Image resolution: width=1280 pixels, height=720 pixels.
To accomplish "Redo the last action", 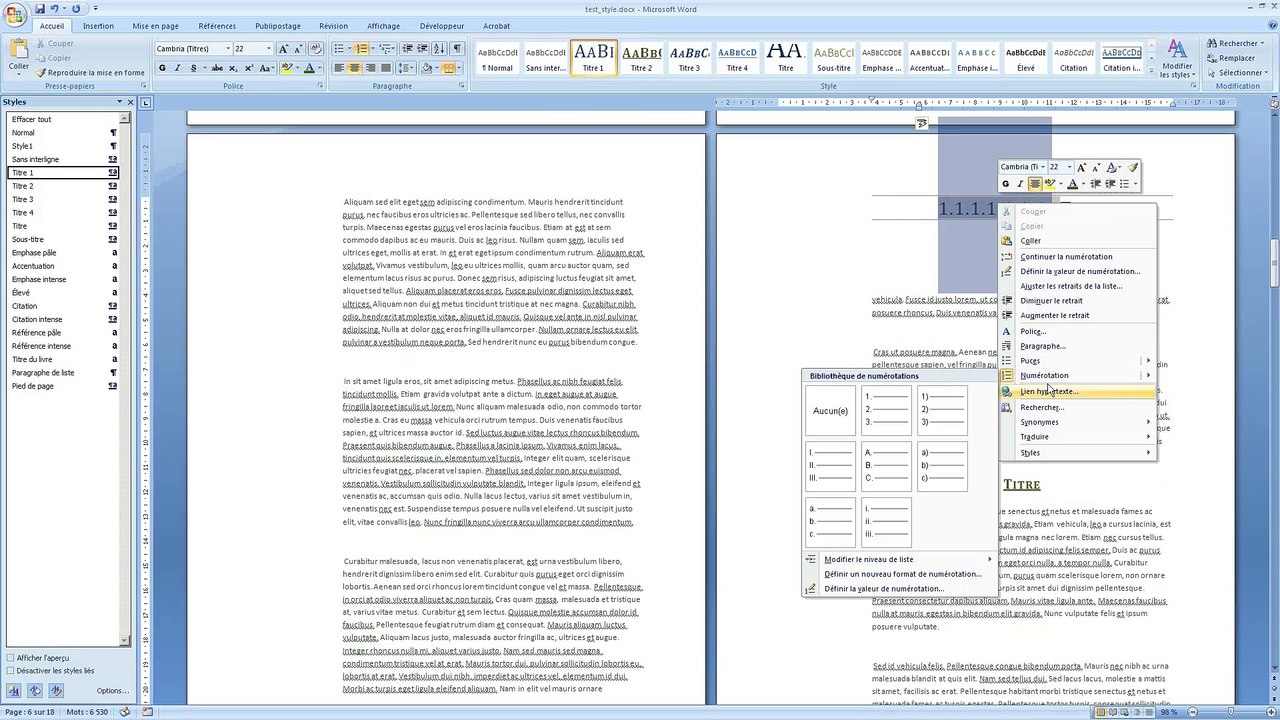I will tap(76, 8).
